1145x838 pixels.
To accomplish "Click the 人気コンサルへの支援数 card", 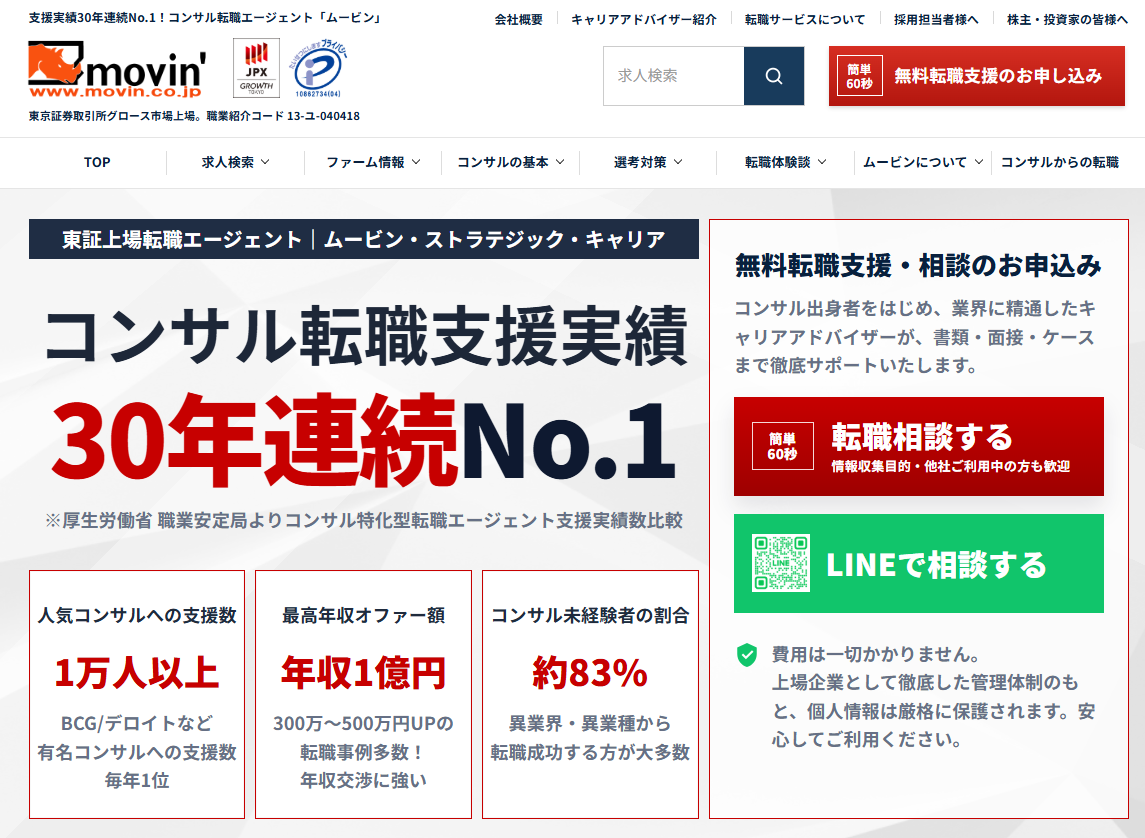I will click(137, 694).
